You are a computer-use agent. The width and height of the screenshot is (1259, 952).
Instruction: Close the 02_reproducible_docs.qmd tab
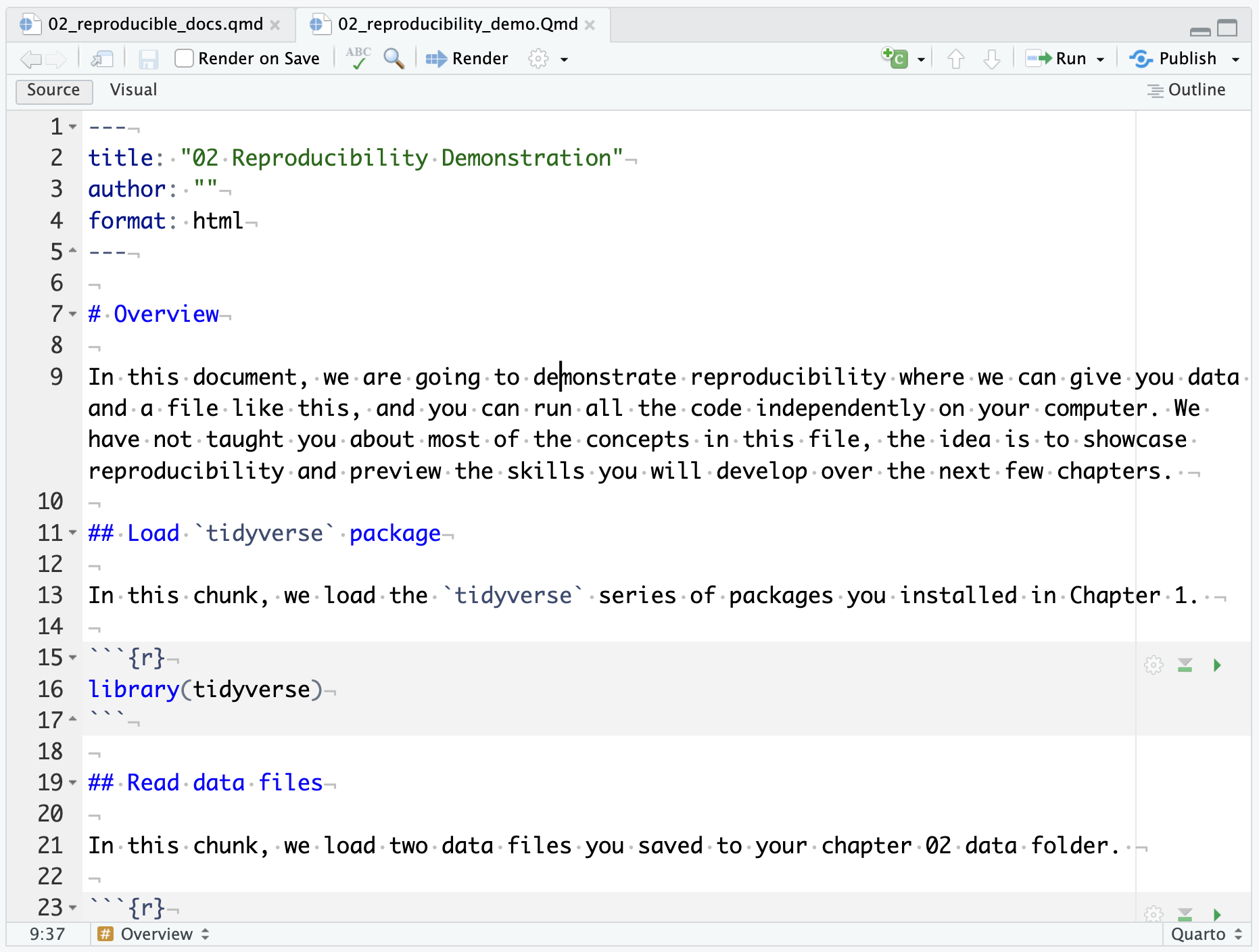tap(275, 25)
